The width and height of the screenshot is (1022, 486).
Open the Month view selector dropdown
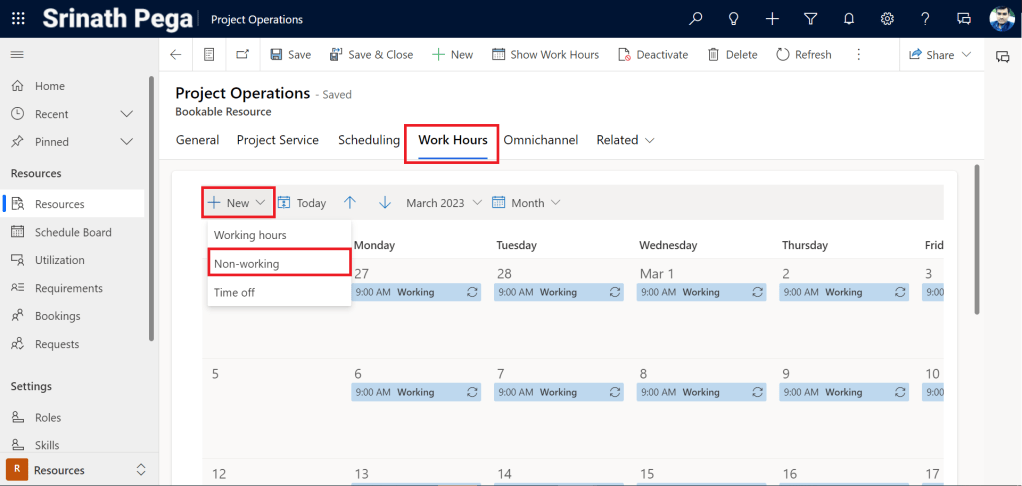point(526,203)
